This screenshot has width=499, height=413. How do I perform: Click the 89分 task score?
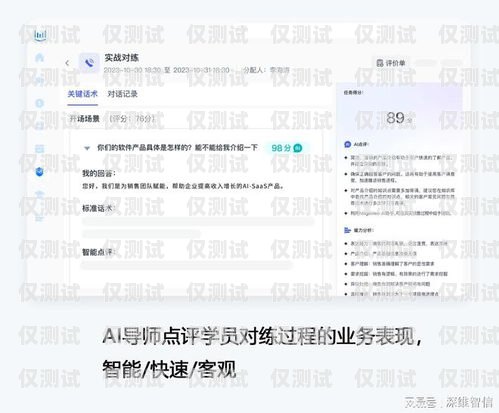point(399,118)
